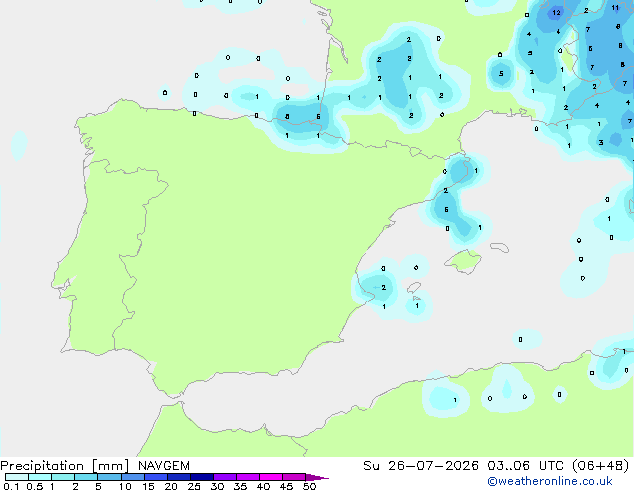This screenshot has width=634, height=490.
Task: Click the 45–50 mm legend swatch
Action: (x=294, y=477)
